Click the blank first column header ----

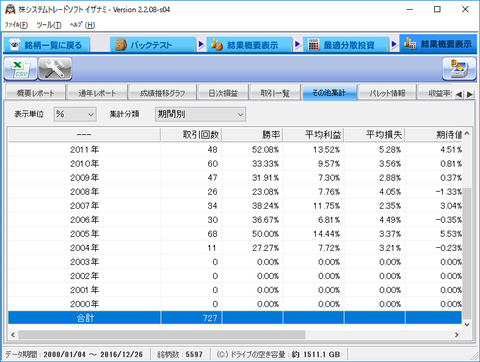(84, 135)
